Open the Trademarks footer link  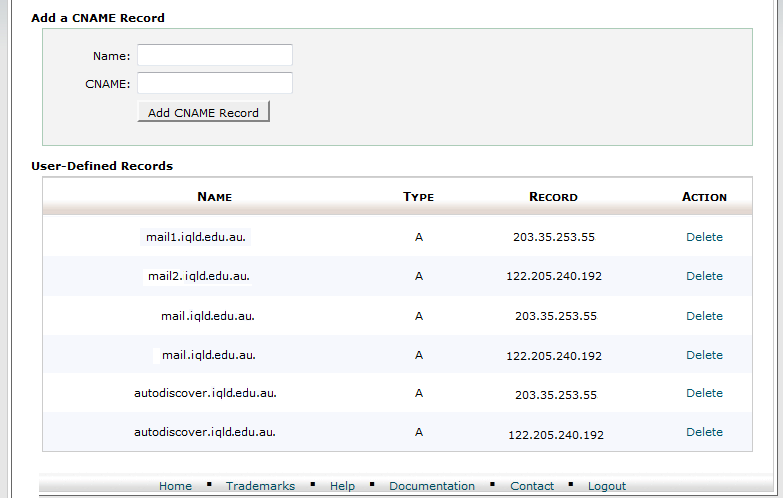[260, 486]
